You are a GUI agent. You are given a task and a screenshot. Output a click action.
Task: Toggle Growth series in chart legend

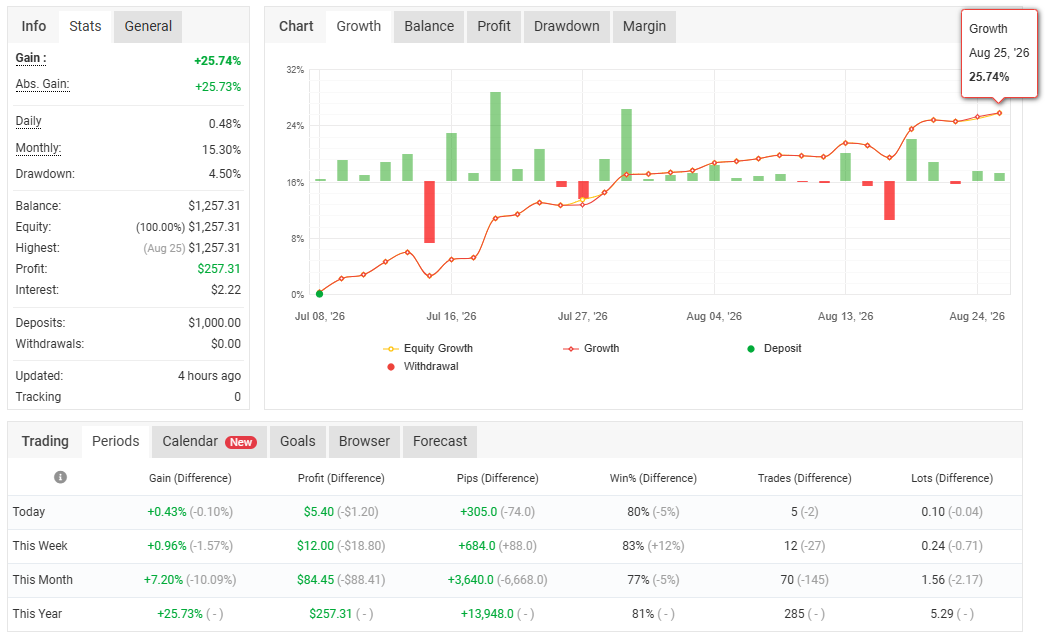[x=591, y=348]
